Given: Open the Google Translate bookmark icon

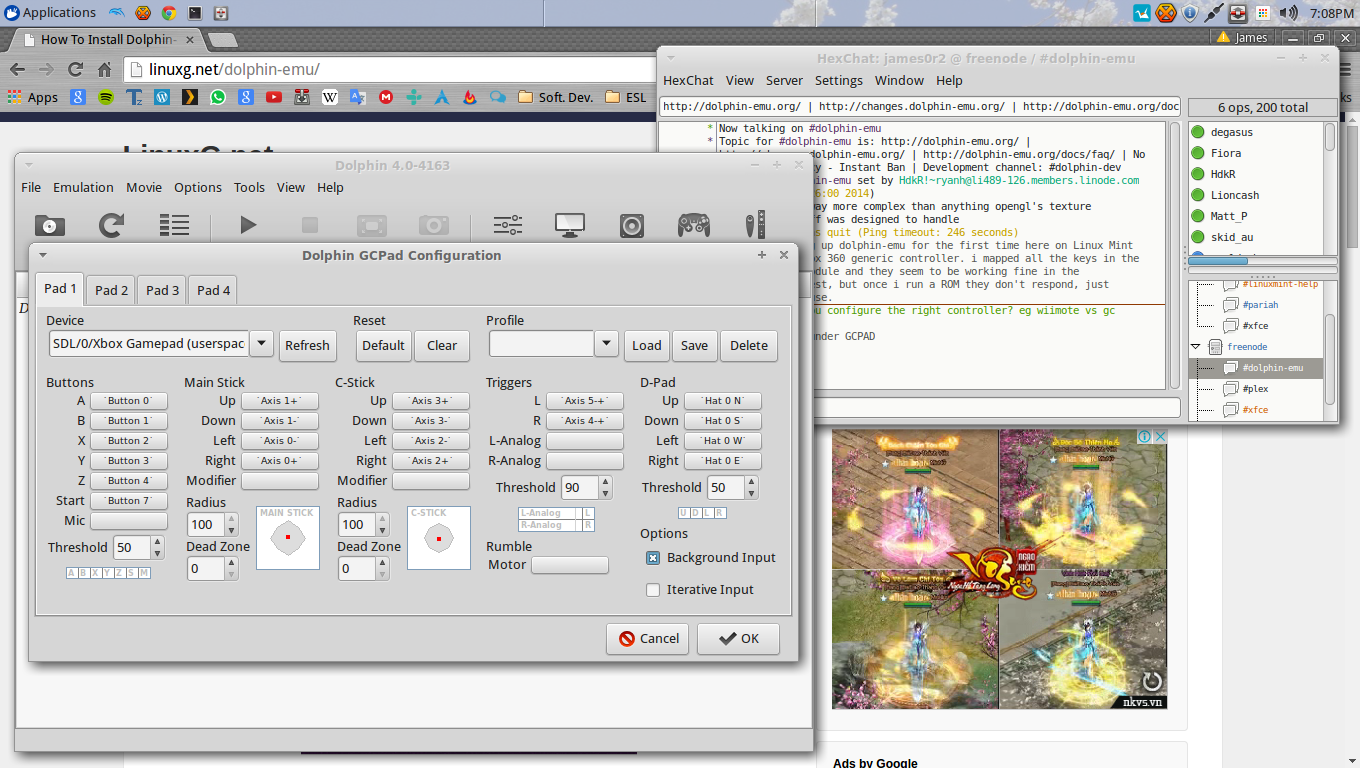Looking at the screenshot, I should tap(358, 97).
